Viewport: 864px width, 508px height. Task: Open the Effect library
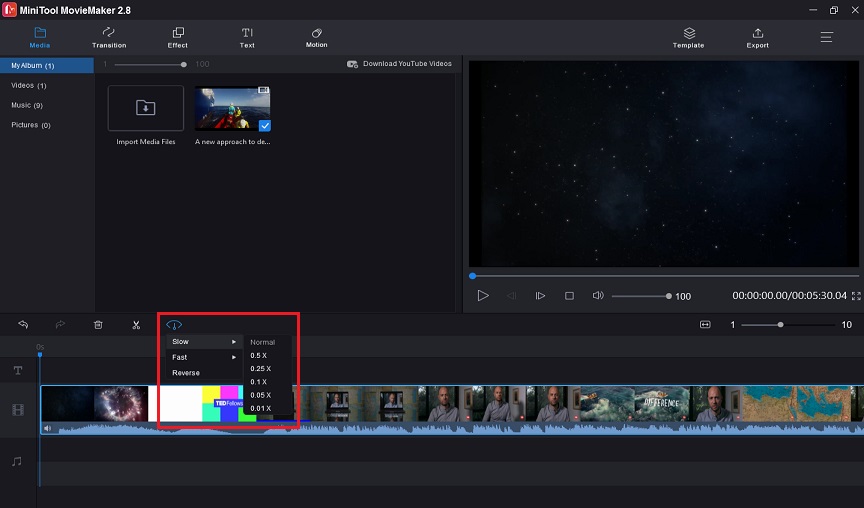(177, 37)
